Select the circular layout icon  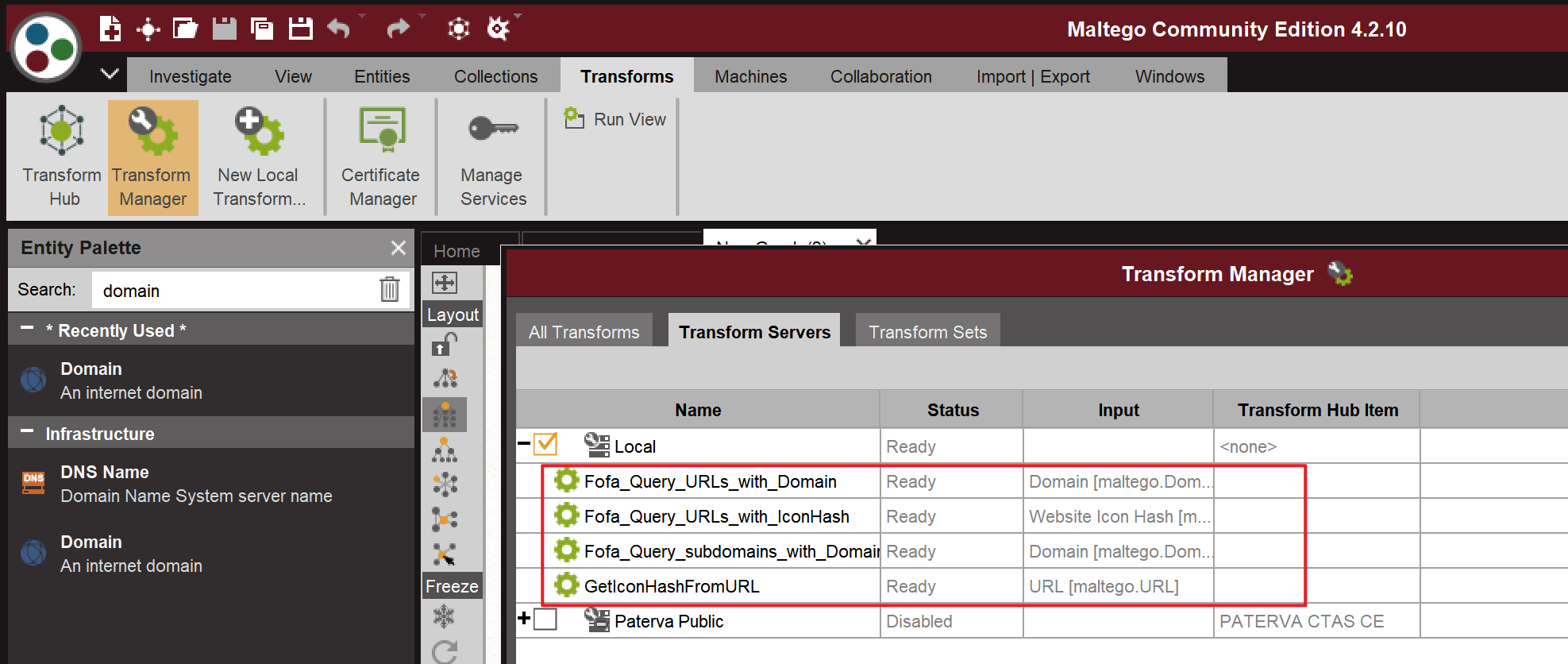[x=445, y=484]
